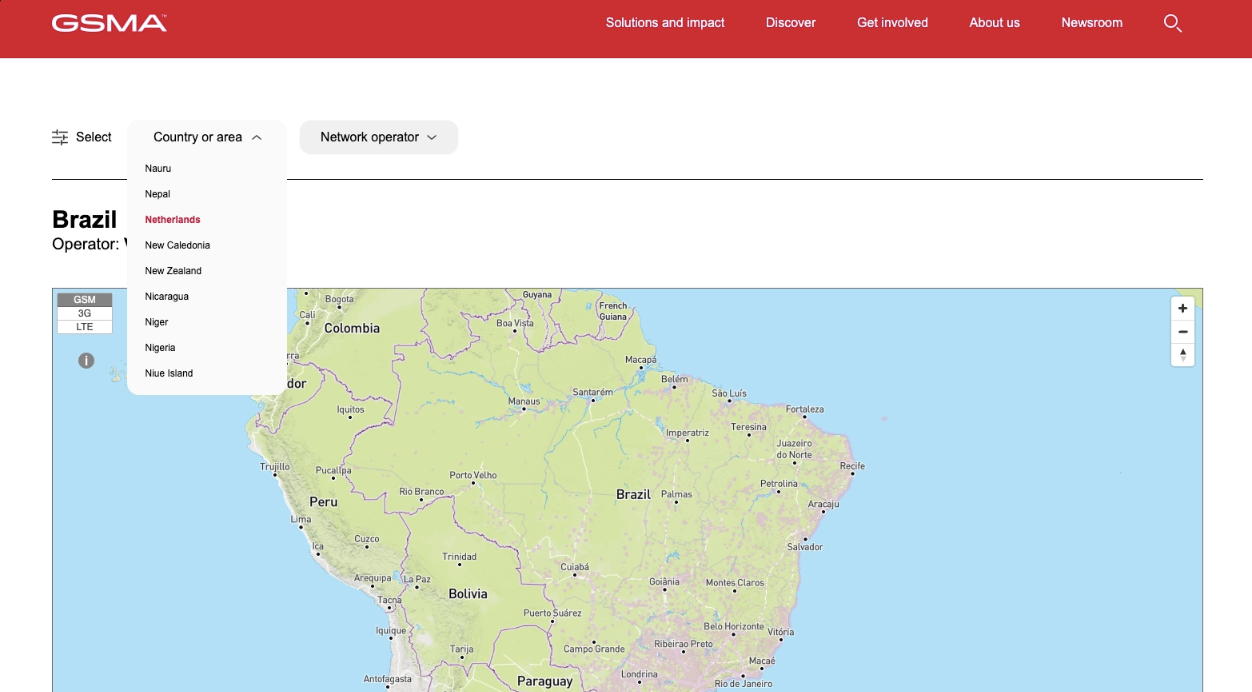
Task: Click Rio Branco on the map
Action: (x=421, y=491)
